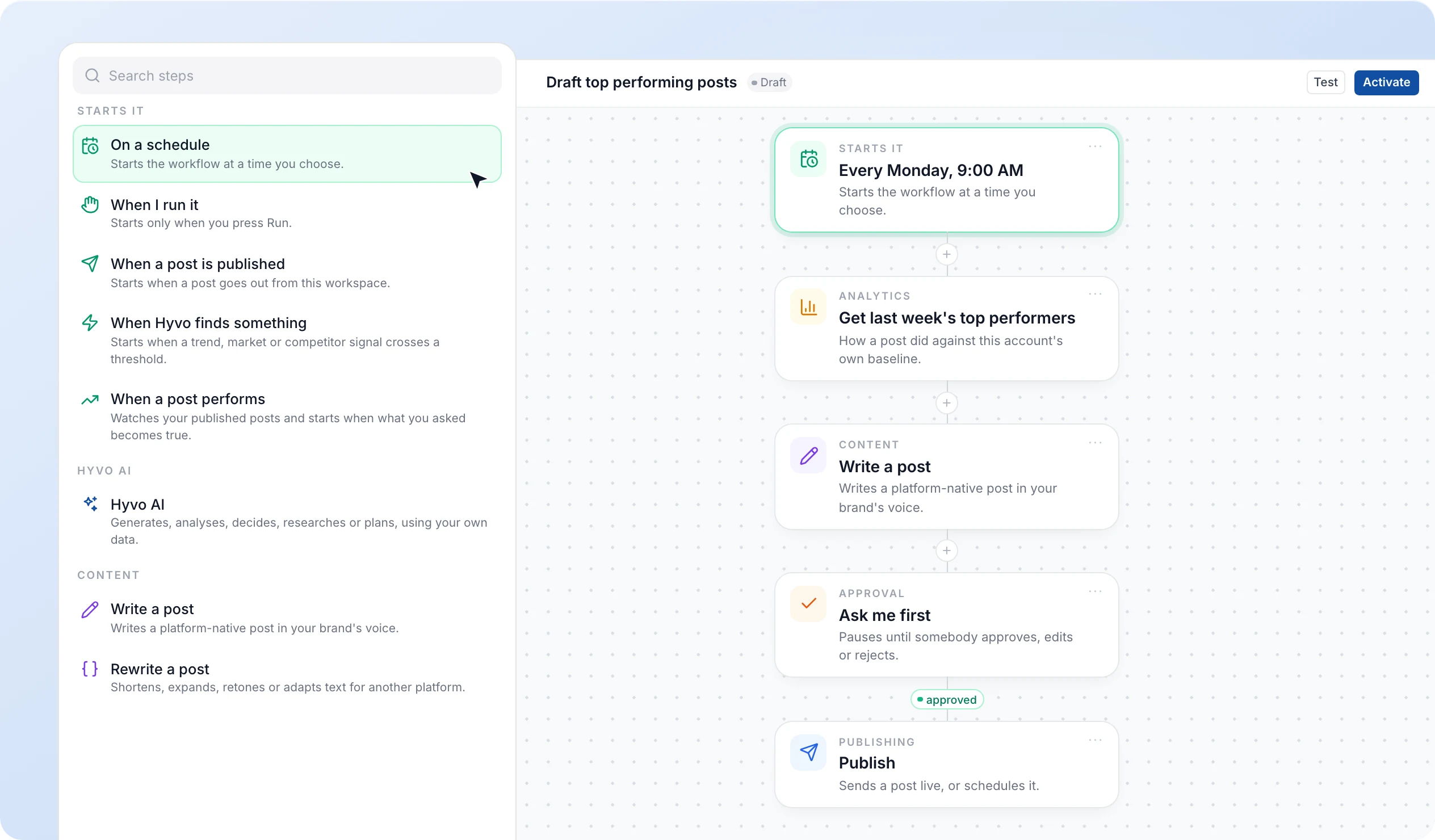
Task: Click the braces icon for Rewrite a post
Action: [x=90, y=669]
